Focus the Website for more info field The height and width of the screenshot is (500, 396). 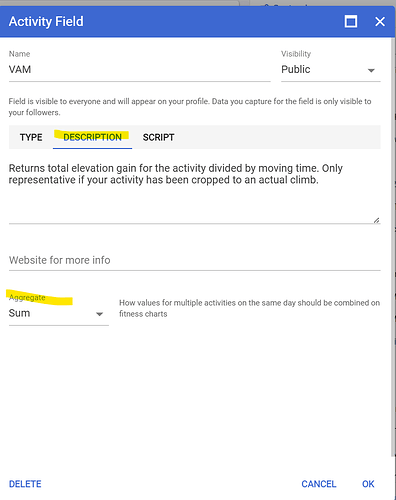[195, 260]
